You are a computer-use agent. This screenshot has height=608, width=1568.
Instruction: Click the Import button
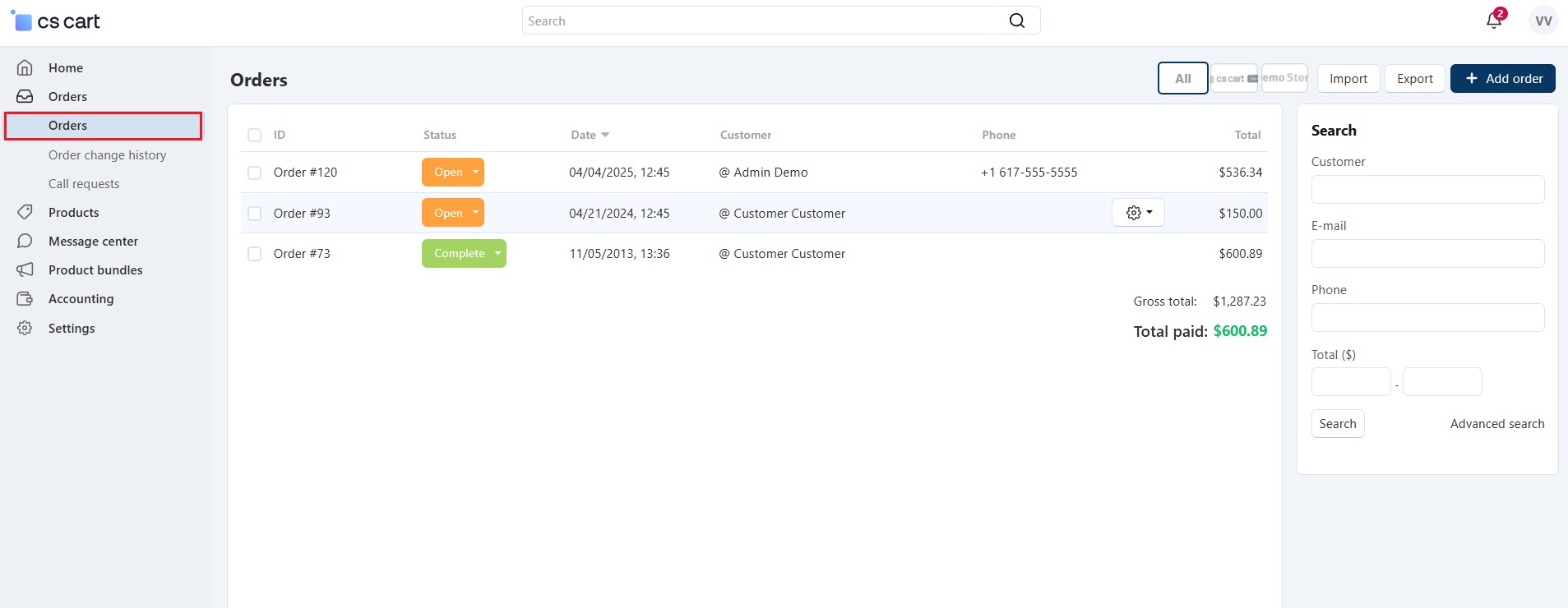(x=1348, y=78)
